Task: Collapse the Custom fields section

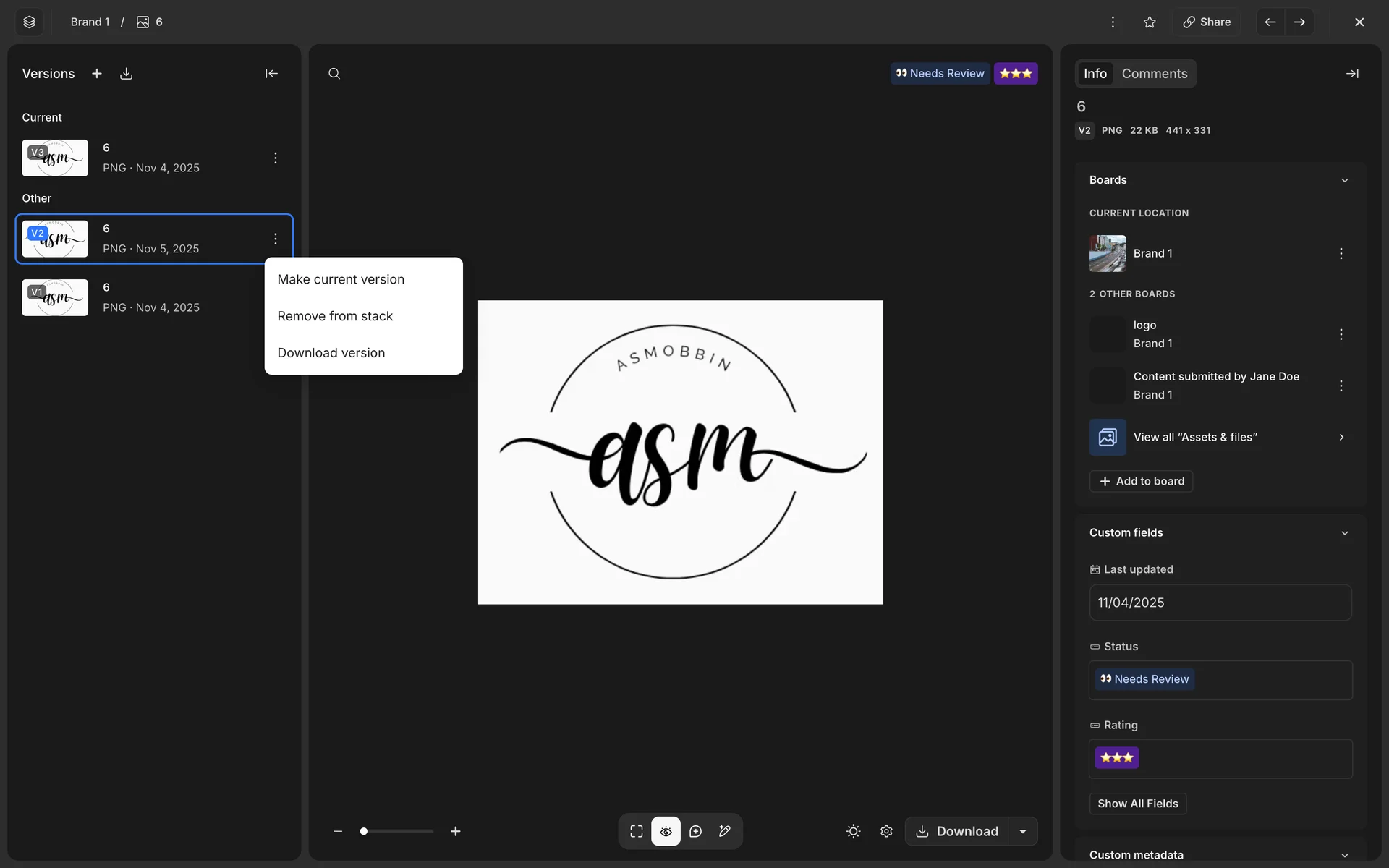Action: pyautogui.click(x=1344, y=533)
